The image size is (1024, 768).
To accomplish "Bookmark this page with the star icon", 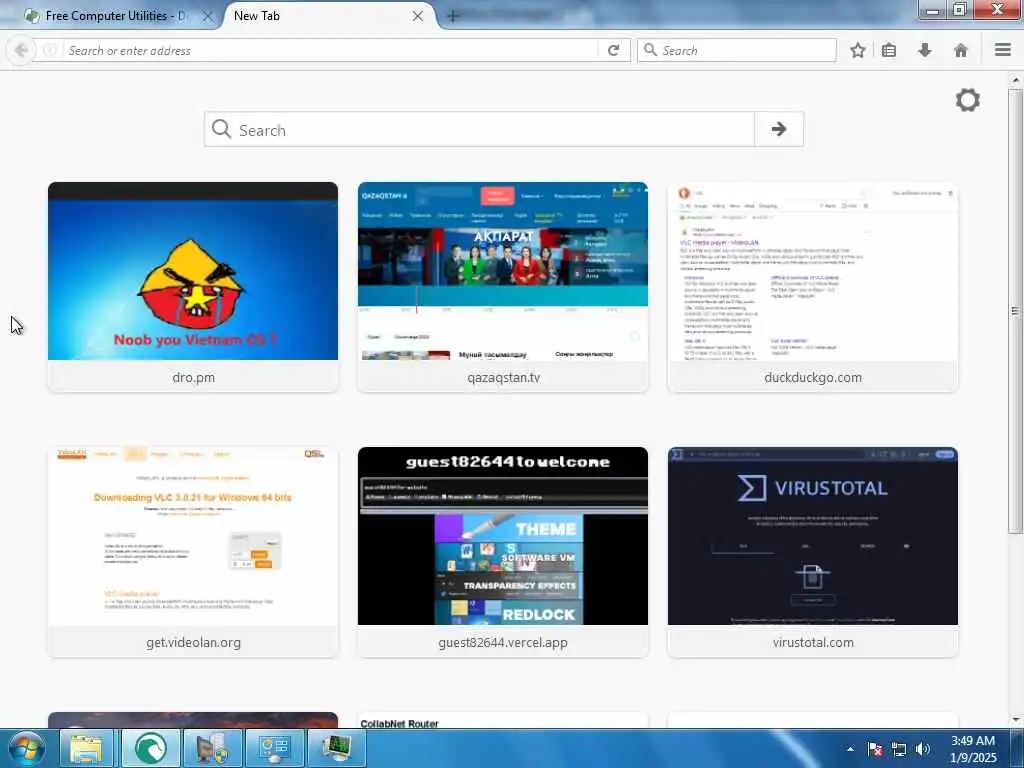I will (857, 50).
